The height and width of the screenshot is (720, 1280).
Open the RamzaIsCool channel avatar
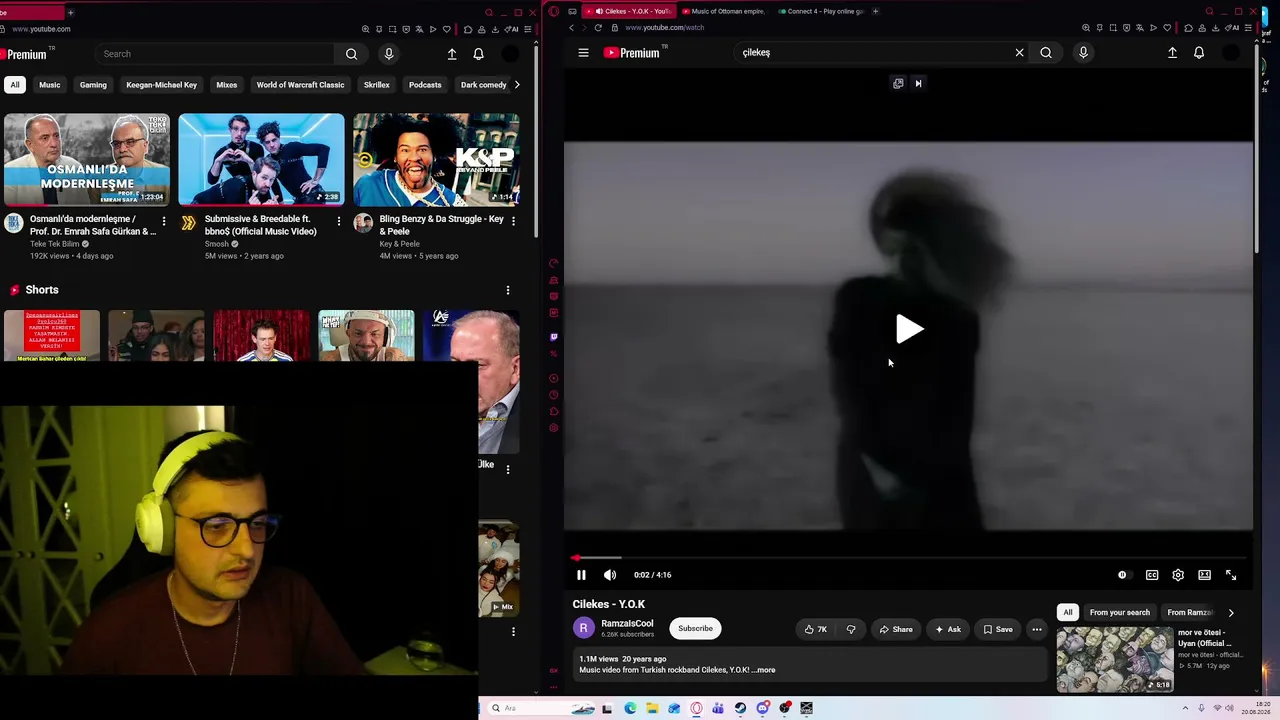[x=583, y=628]
